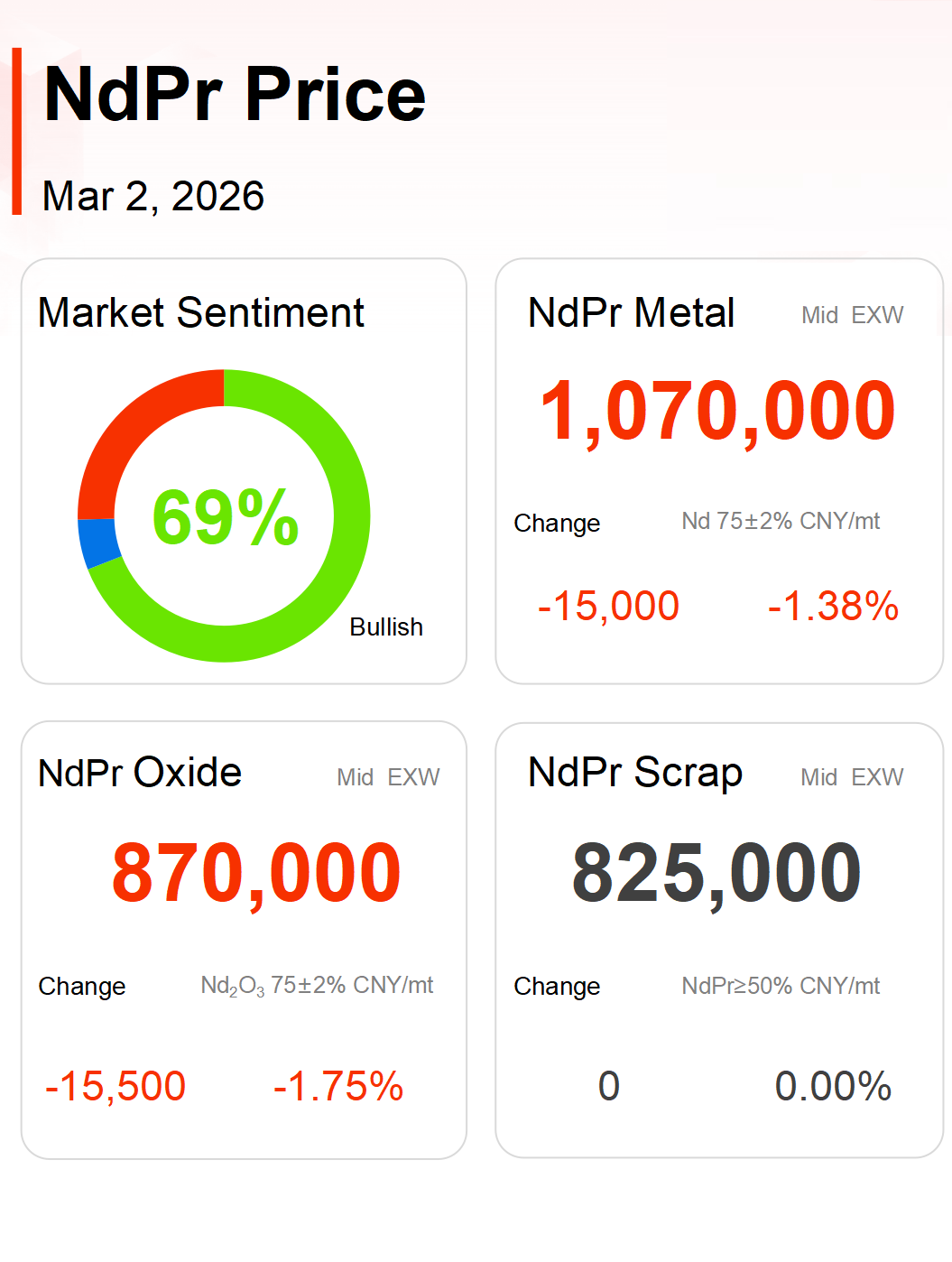Viewport: 952px width, 1262px height.
Task: Click the -1.38% percentage change
Action: pyautogui.click(x=833, y=606)
